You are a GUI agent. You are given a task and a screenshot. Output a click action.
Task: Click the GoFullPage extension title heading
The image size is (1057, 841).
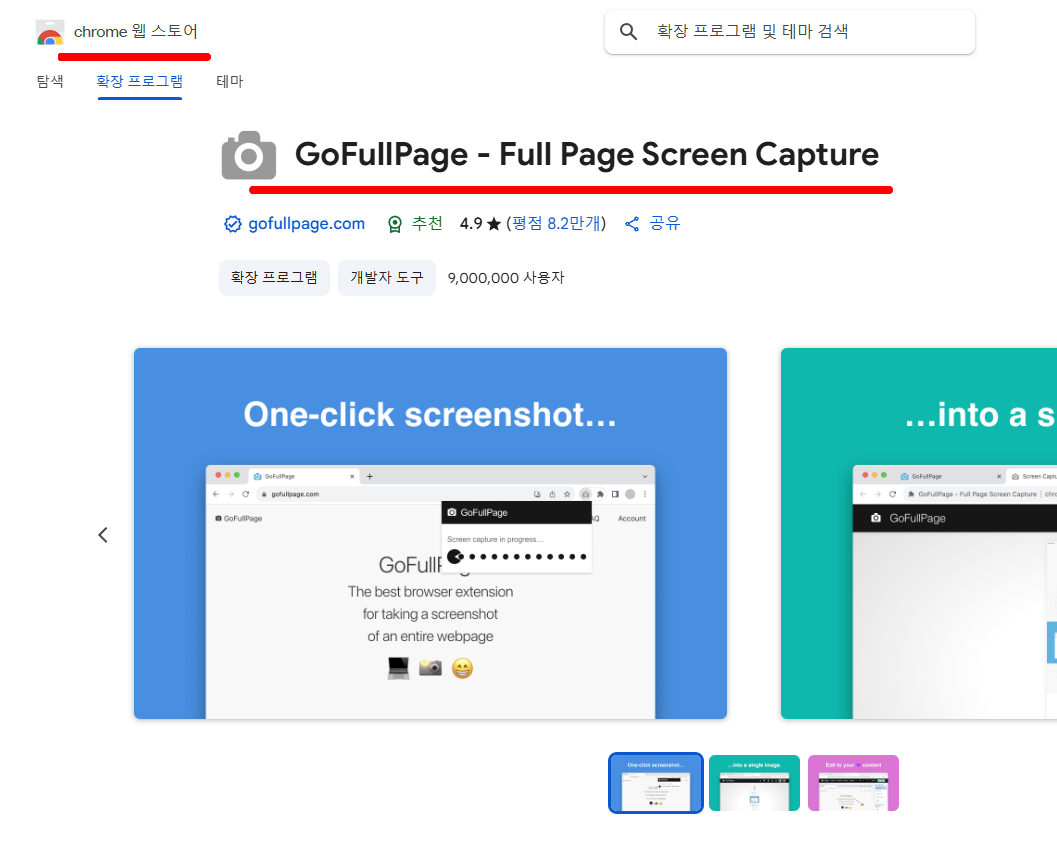(586, 155)
